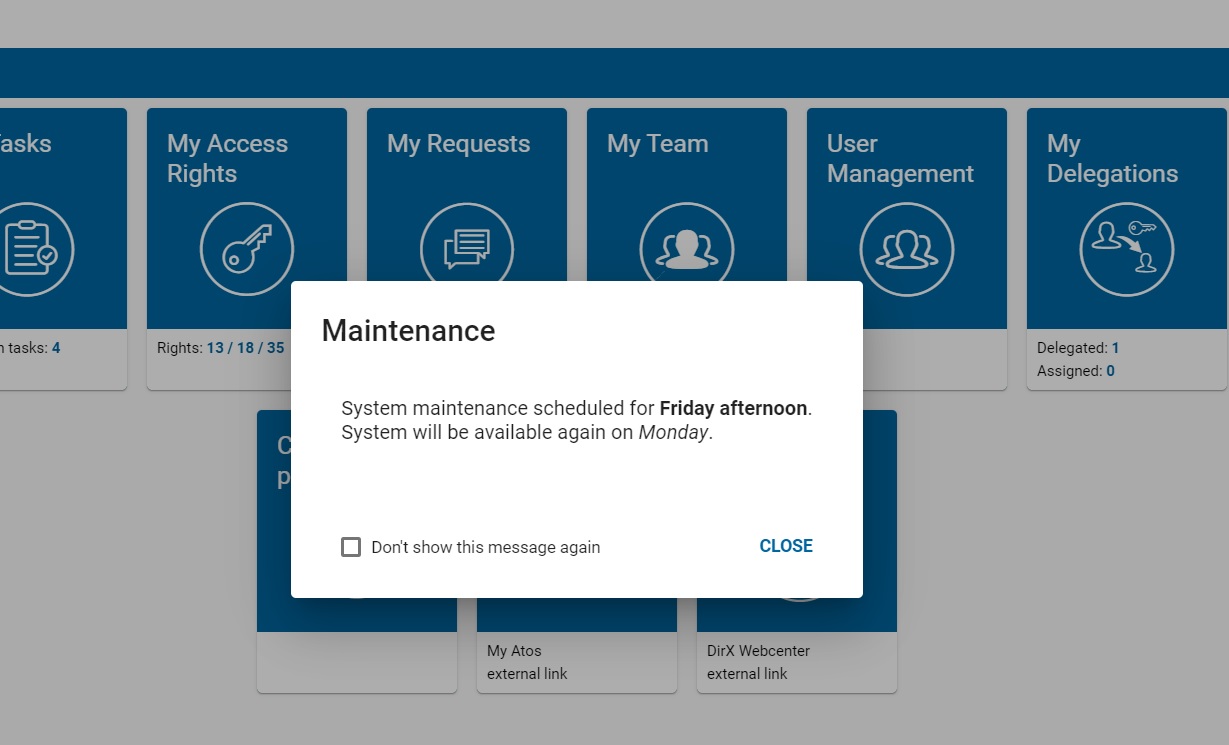
Task: Enable "Don't show this message again"
Action: click(351, 547)
